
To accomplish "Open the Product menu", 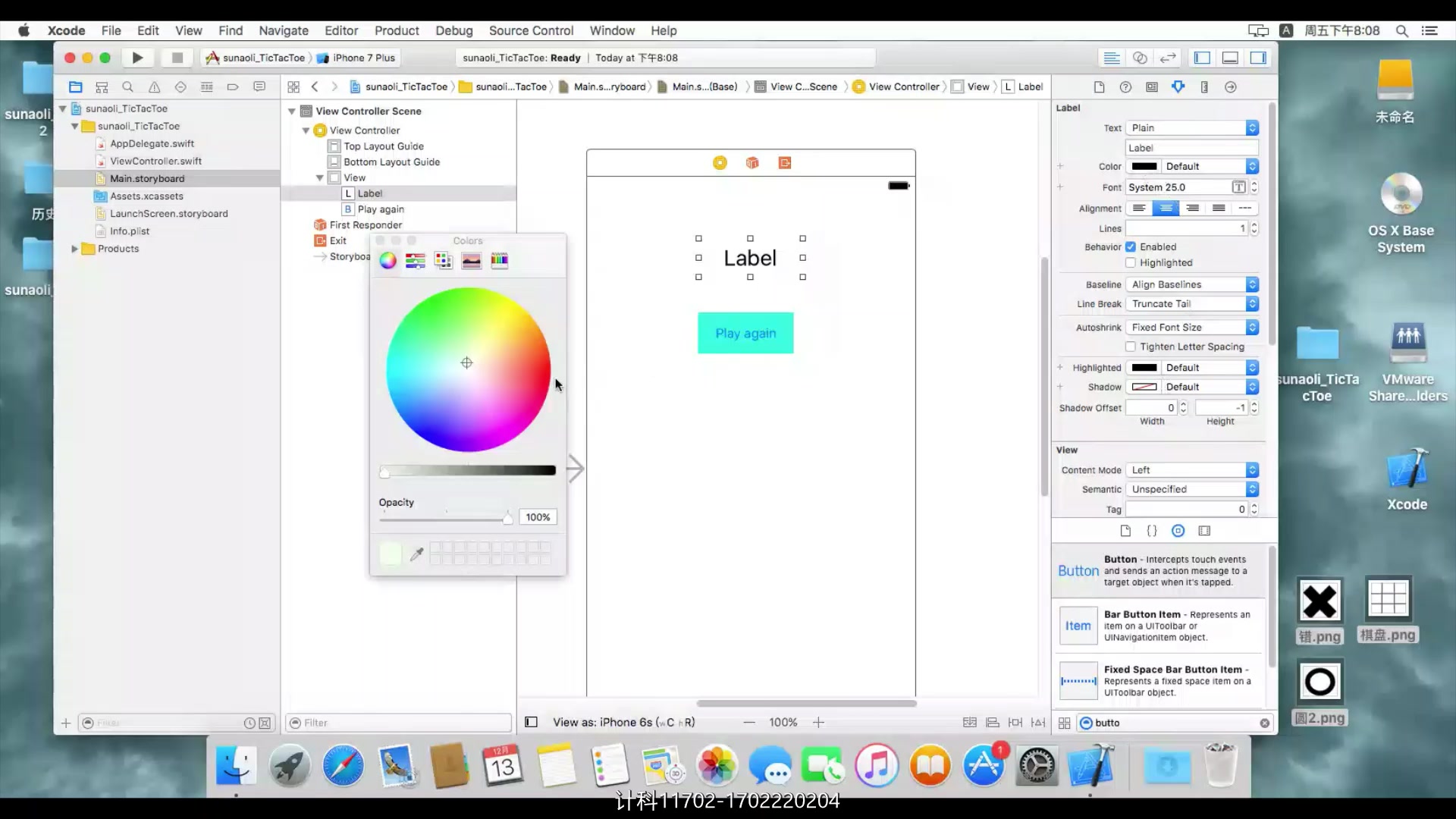I will click(397, 30).
